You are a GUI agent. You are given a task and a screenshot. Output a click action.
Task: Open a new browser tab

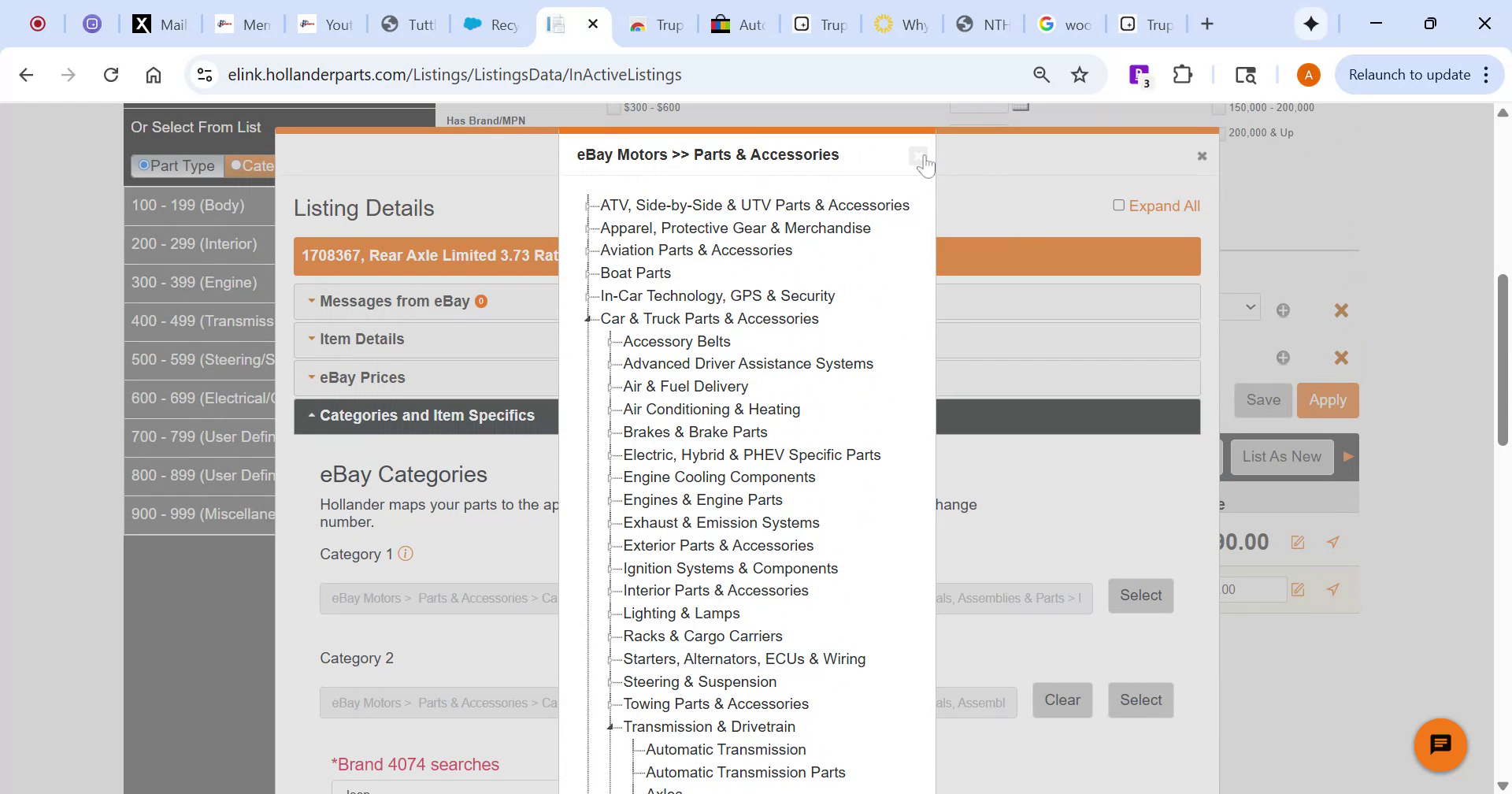[1207, 24]
